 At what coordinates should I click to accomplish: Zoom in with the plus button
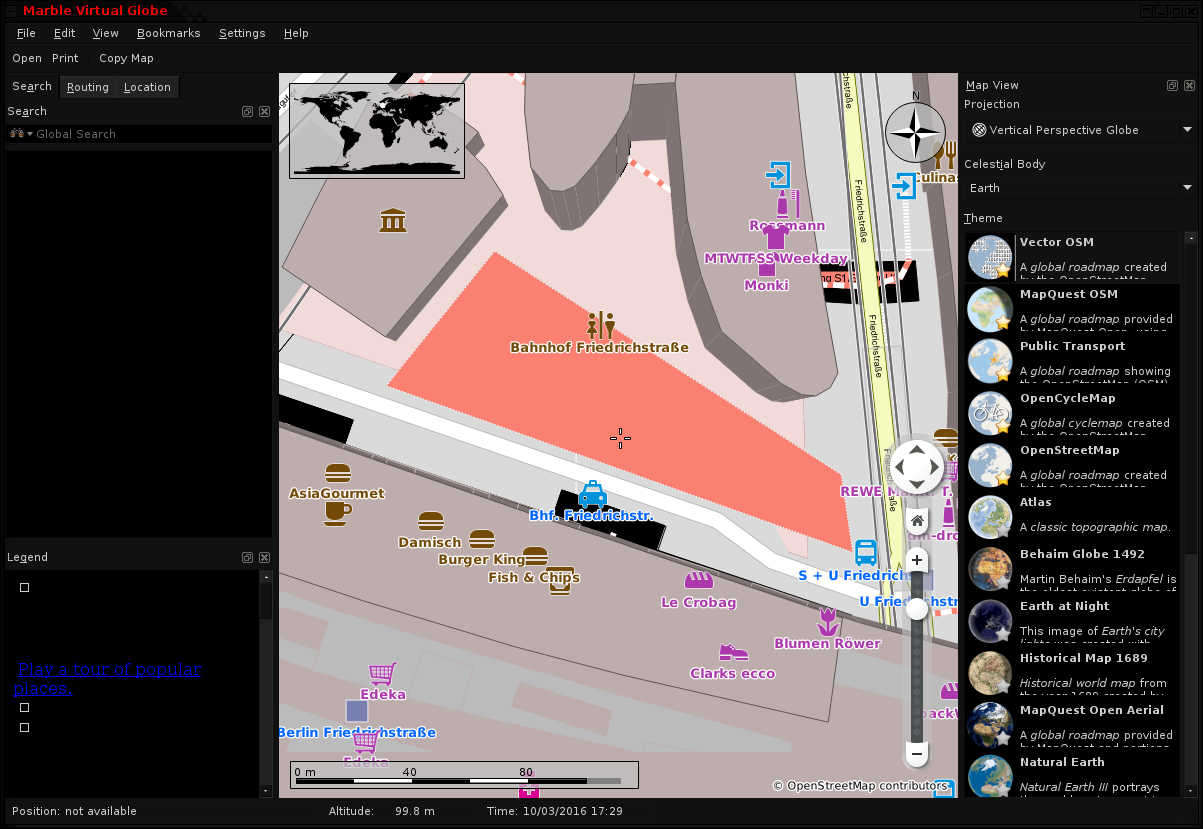point(917,561)
